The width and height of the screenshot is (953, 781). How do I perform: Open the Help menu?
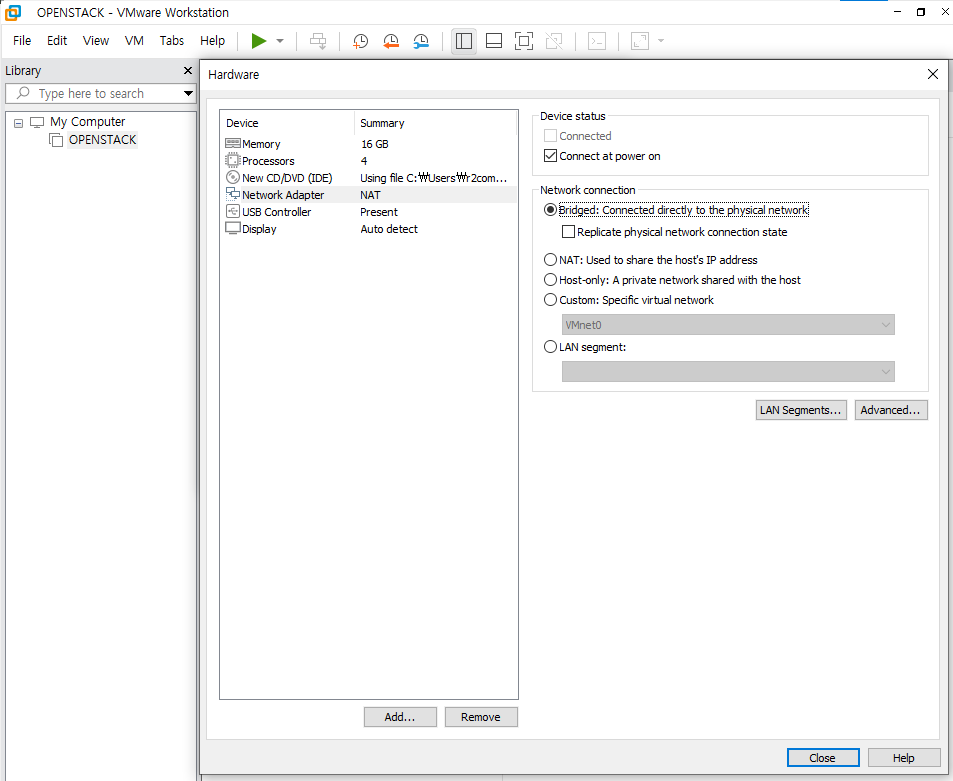click(x=213, y=41)
